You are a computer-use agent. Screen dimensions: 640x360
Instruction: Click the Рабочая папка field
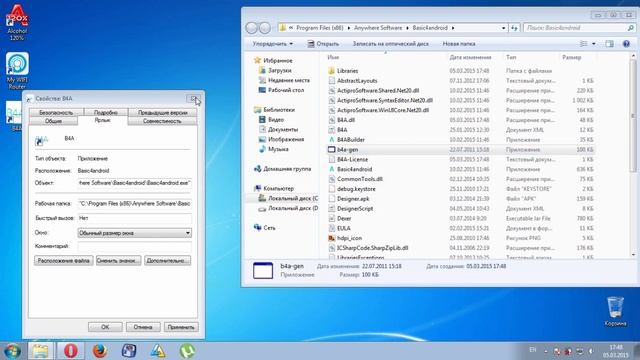coord(134,203)
